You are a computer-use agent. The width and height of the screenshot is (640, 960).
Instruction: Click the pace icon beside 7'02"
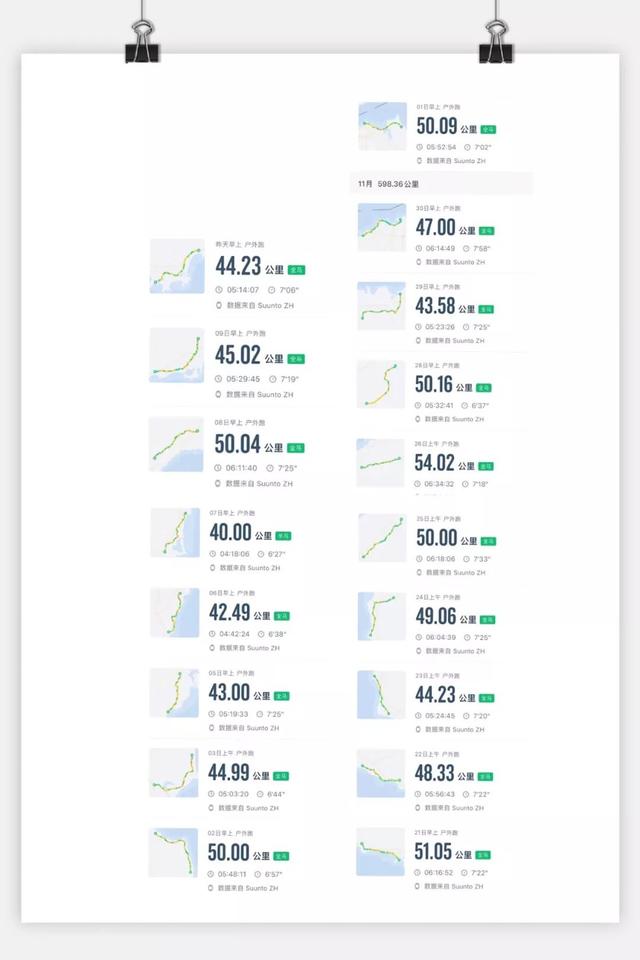467,147
